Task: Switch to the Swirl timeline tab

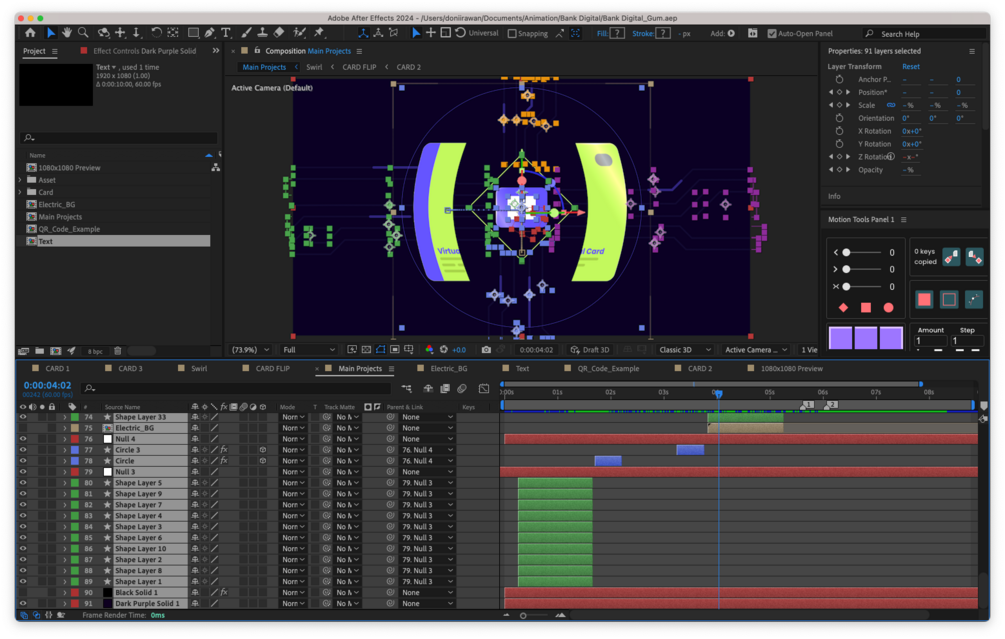Action: [x=199, y=369]
